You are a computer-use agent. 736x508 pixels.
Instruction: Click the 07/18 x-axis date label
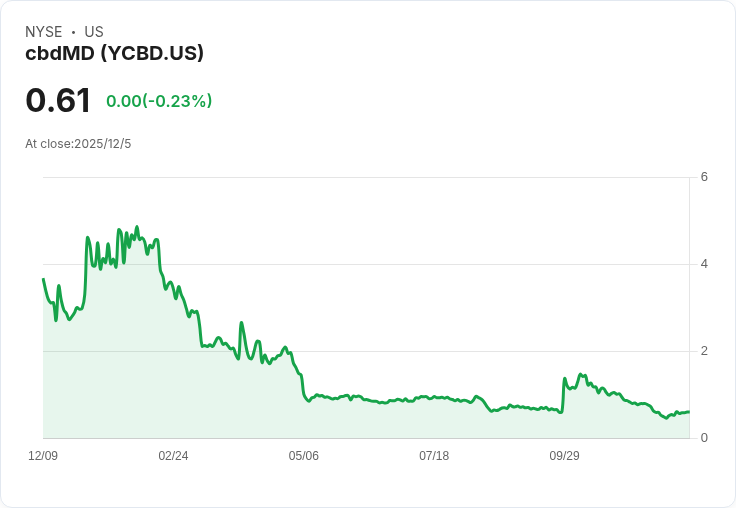pos(434,456)
